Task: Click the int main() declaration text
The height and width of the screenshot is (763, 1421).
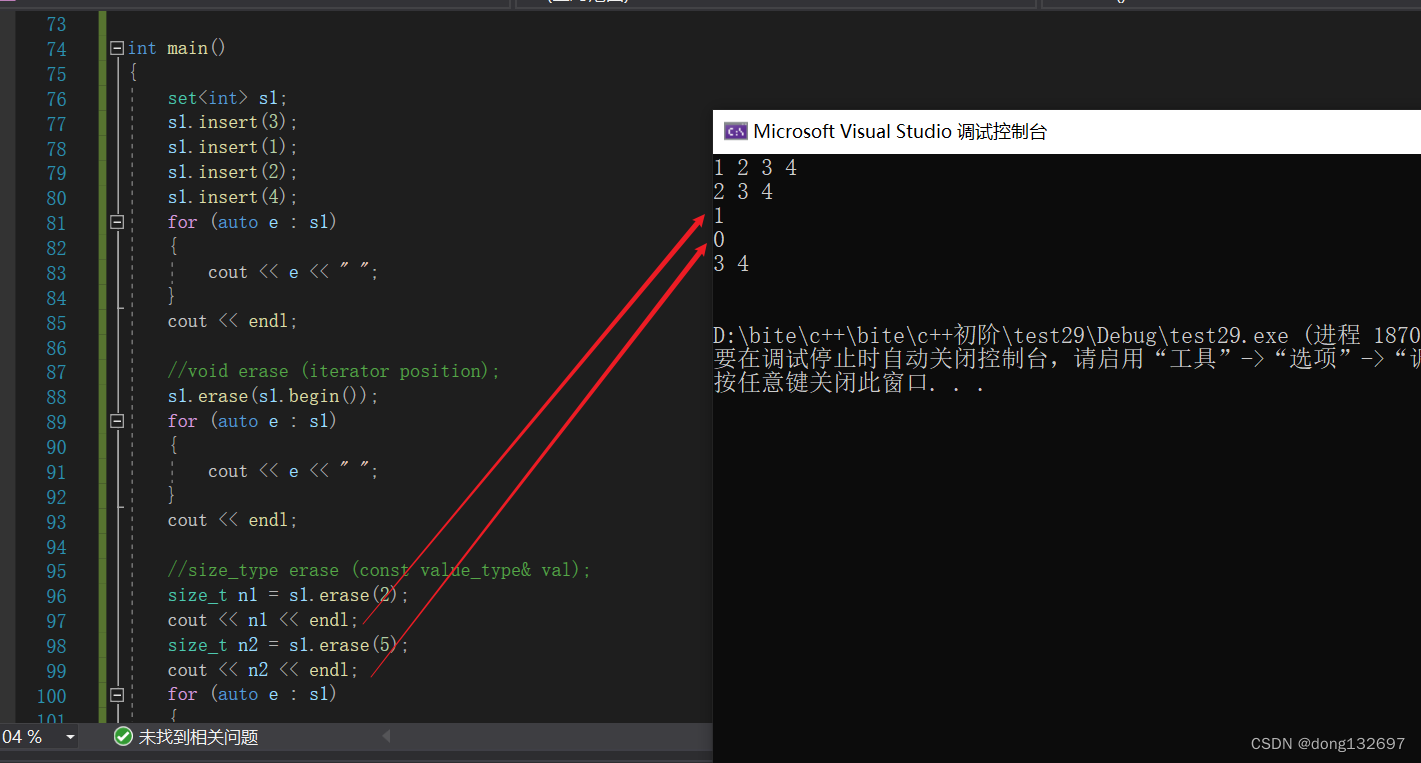Action: coord(177,48)
